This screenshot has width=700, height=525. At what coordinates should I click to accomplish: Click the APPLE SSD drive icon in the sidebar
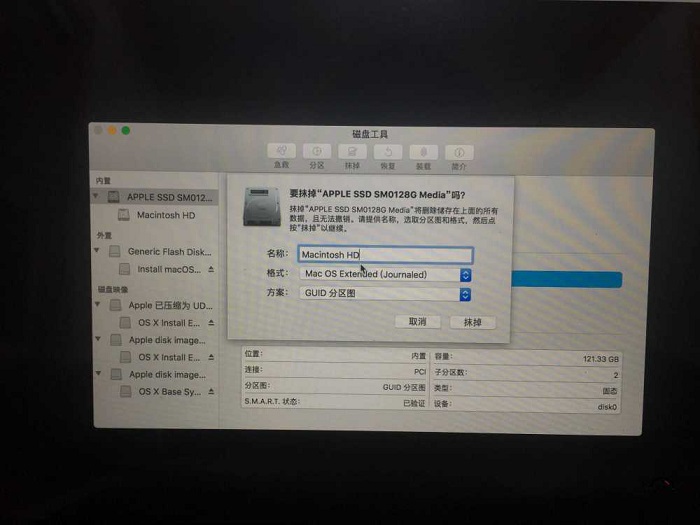[x=114, y=196]
